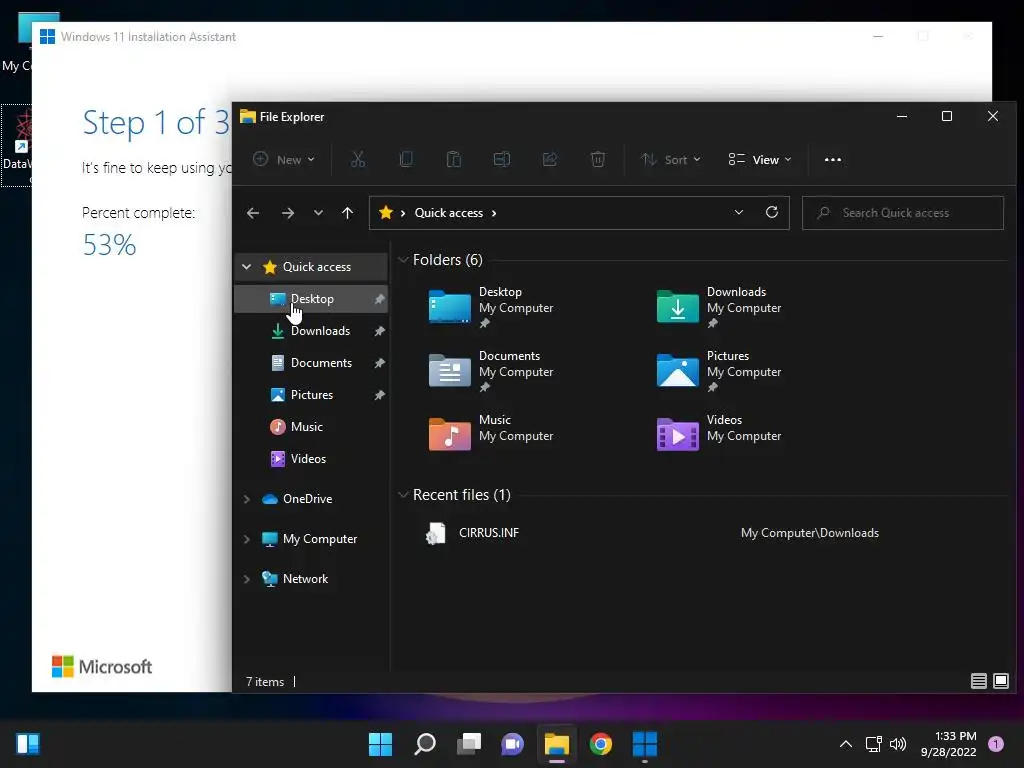Click My Computer\Downloads path text

point(809,533)
